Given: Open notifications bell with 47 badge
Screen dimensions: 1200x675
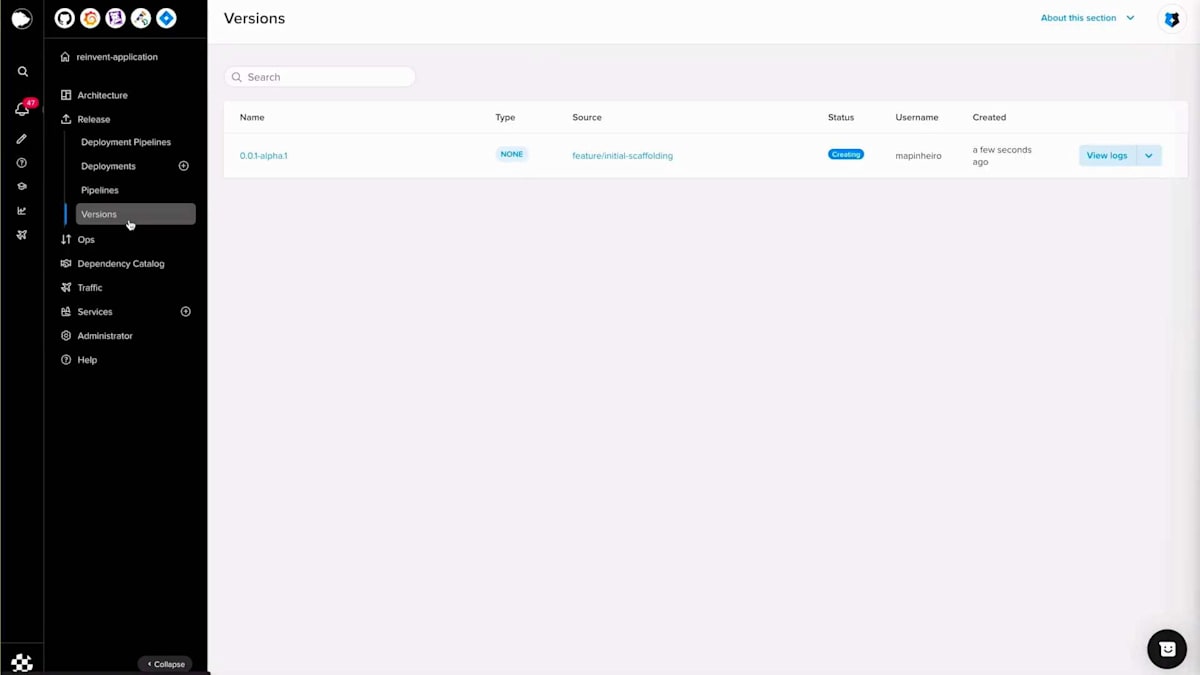Looking at the screenshot, I should click(22, 108).
